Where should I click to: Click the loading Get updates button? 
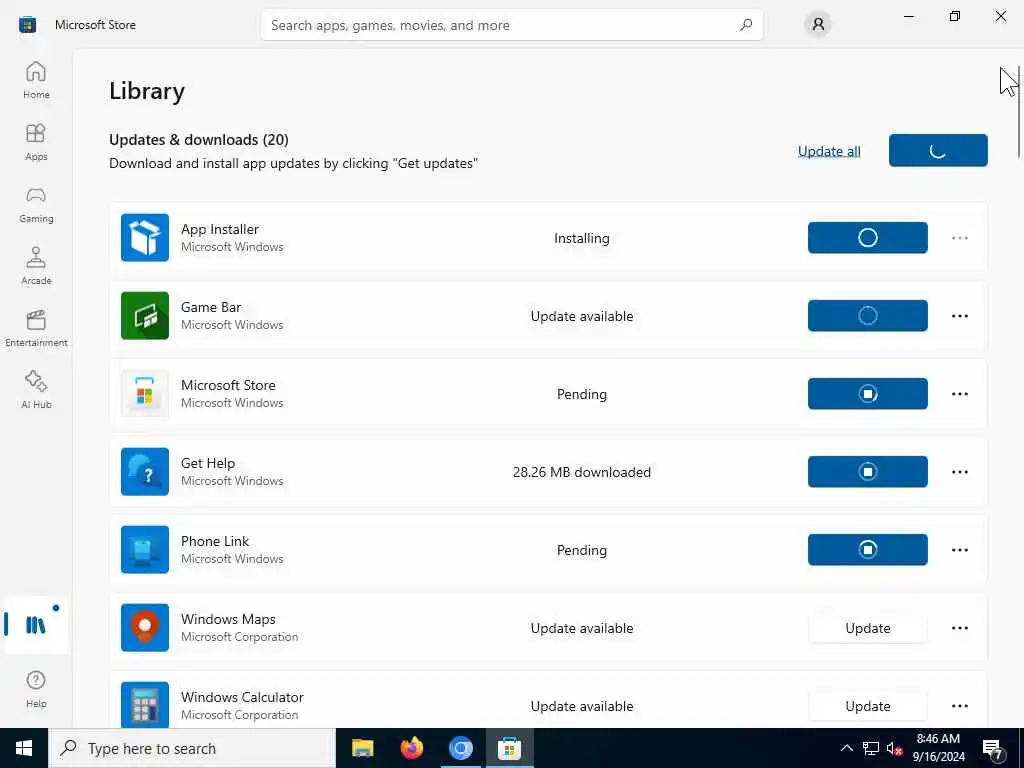pyautogui.click(x=938, y=150)
